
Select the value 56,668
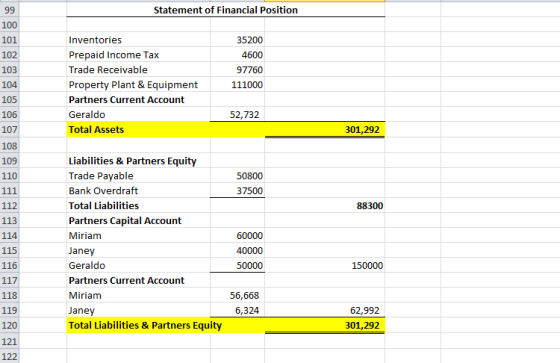(238, 295)
